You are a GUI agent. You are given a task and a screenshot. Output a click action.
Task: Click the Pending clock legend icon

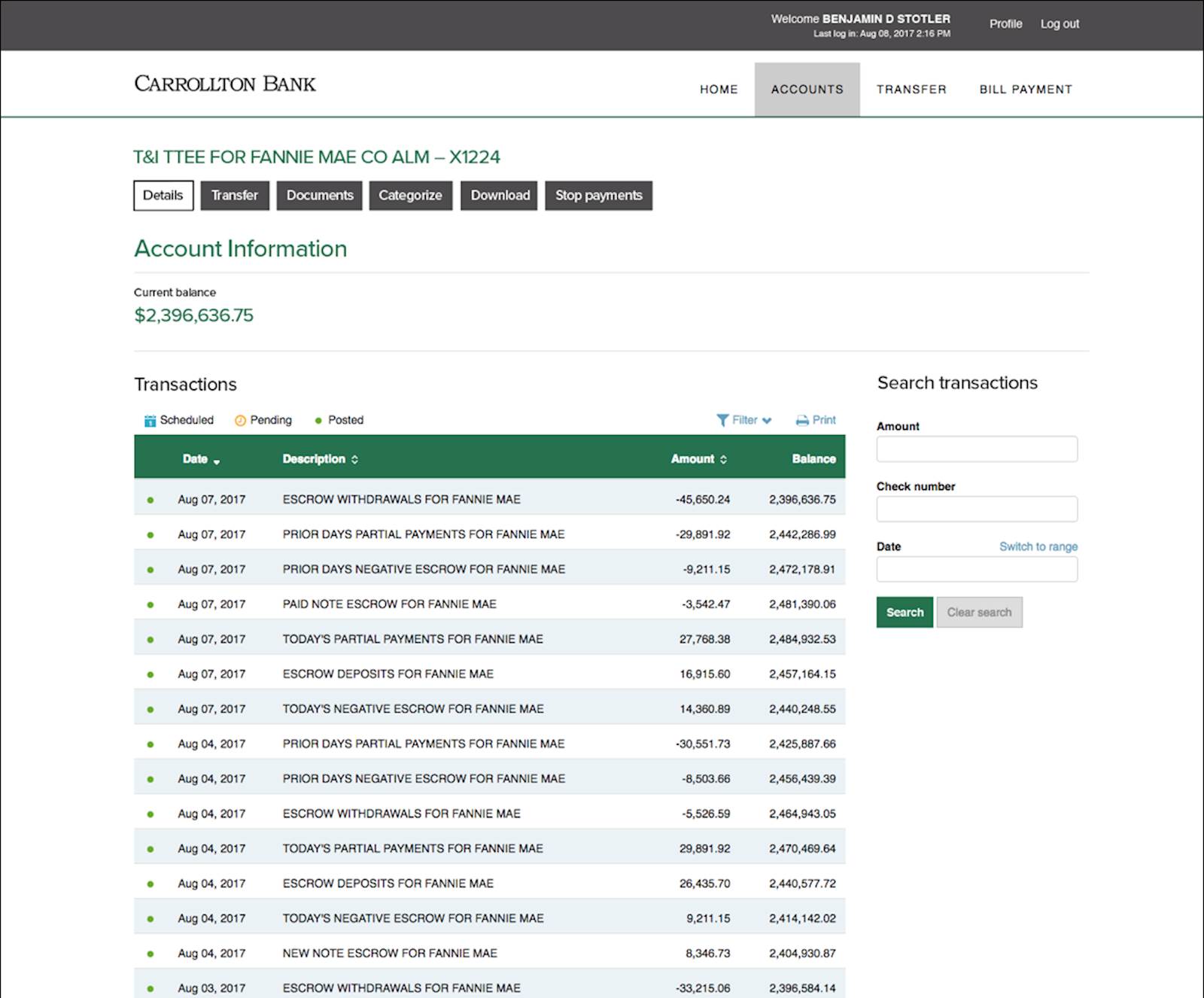(240, 421)
